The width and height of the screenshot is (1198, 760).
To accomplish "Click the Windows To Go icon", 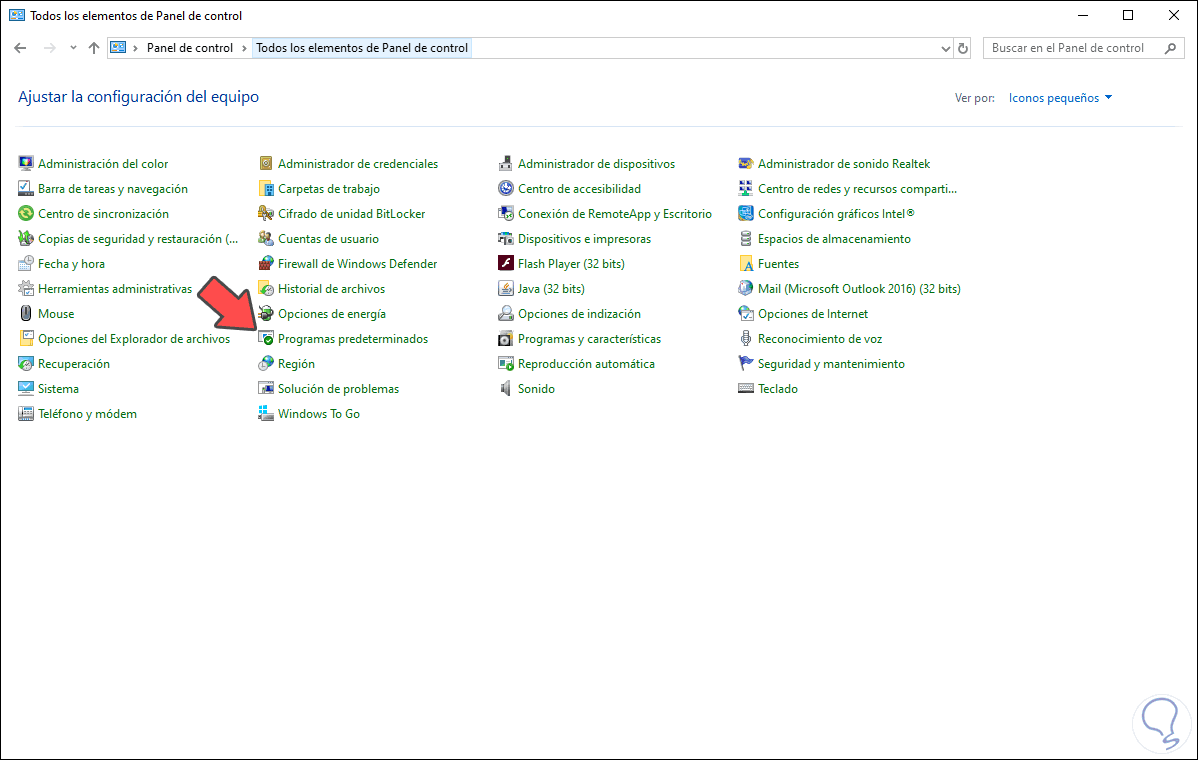I will [266, 414].
